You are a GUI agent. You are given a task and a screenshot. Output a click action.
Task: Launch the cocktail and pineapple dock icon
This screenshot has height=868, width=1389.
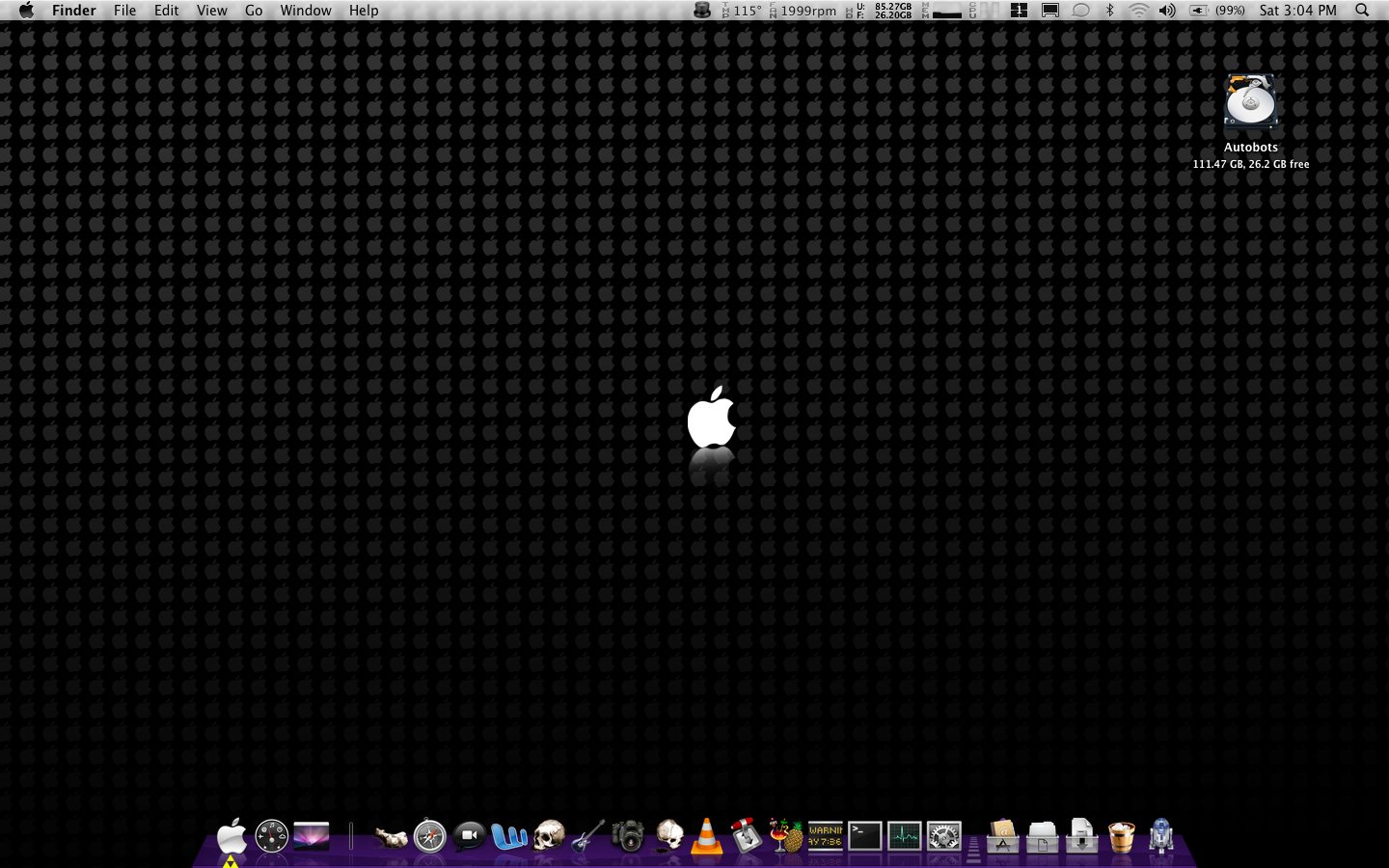point(785,835)
